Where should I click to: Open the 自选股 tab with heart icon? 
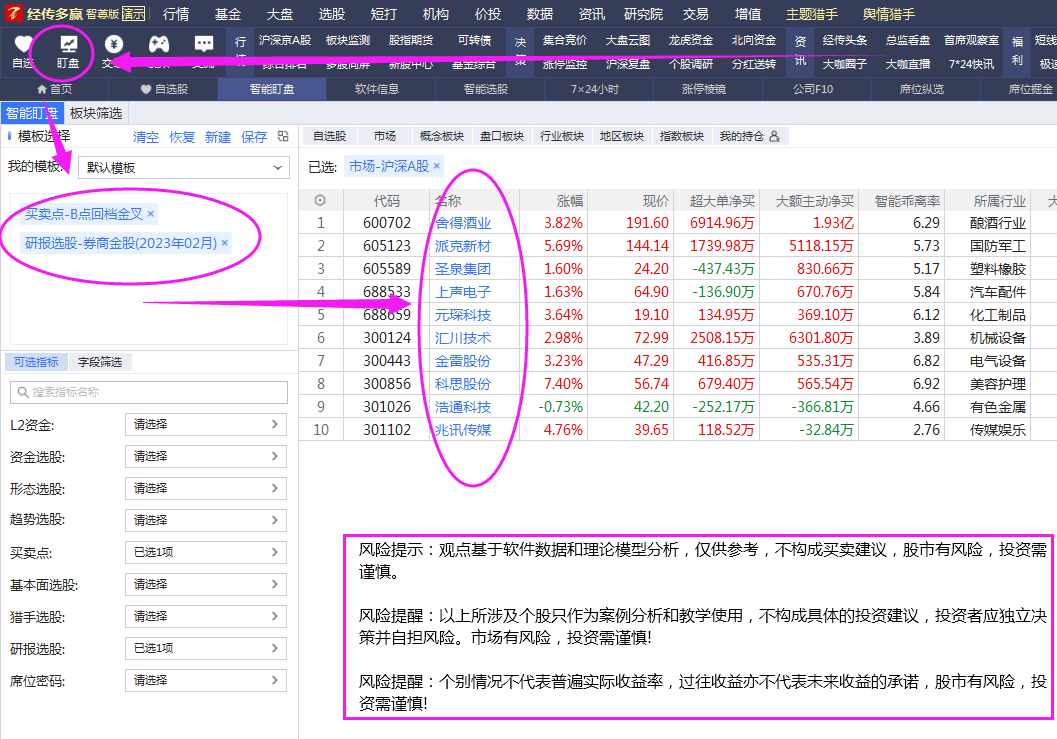pos(164,89)
